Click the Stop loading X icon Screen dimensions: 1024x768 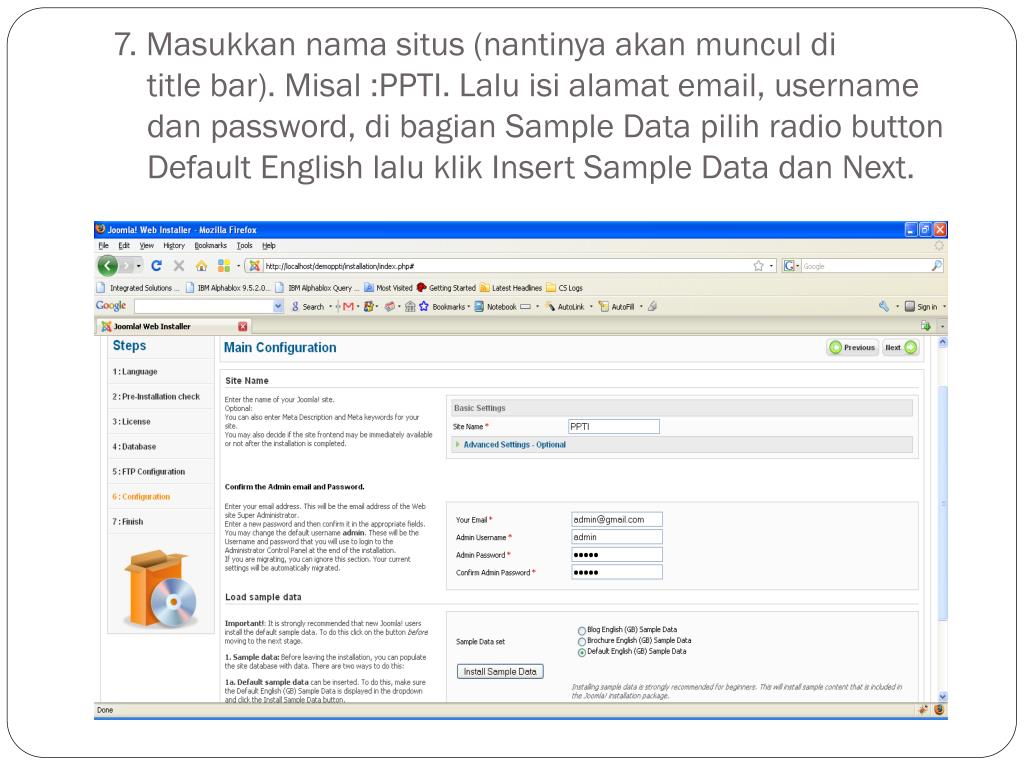point(178,266)
